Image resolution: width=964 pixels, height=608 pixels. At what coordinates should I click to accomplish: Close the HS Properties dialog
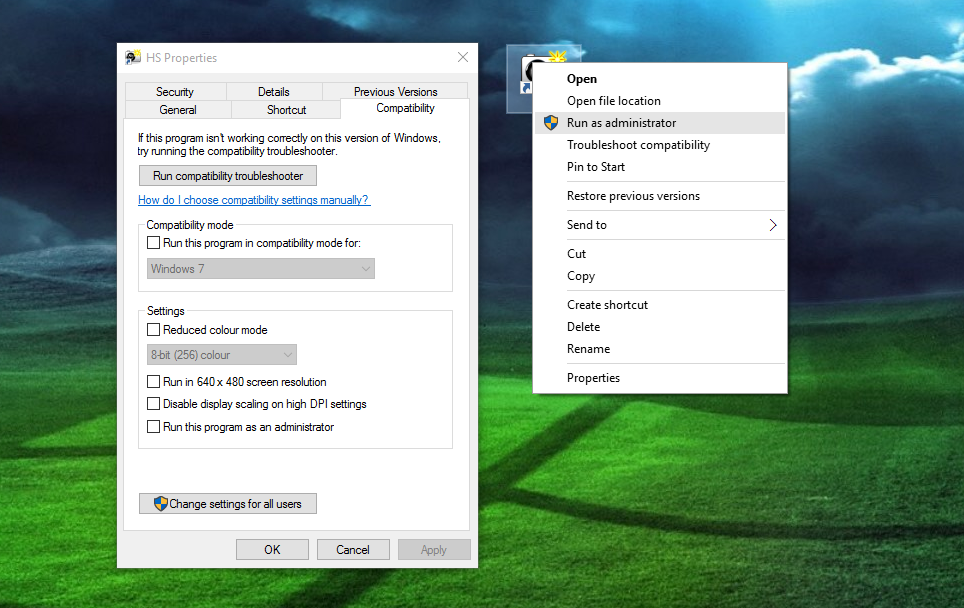tap(463, 57)
